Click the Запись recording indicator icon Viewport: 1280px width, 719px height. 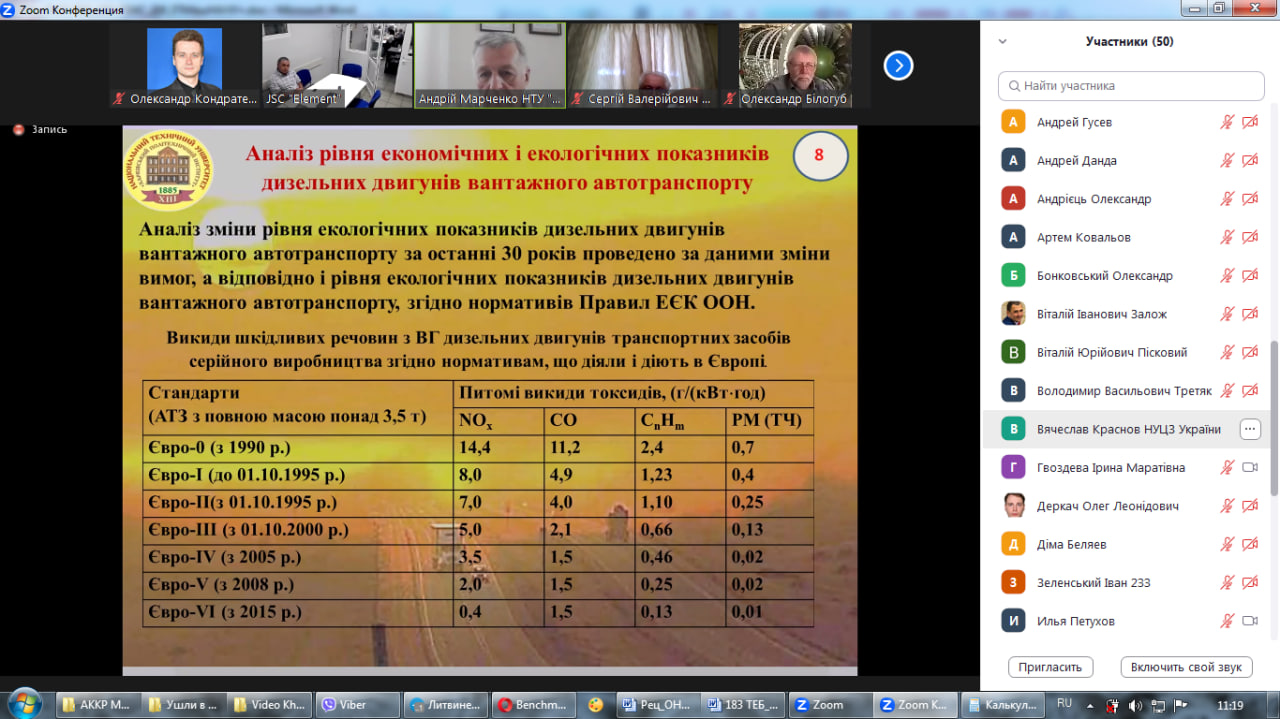click(x=17, y=129)
